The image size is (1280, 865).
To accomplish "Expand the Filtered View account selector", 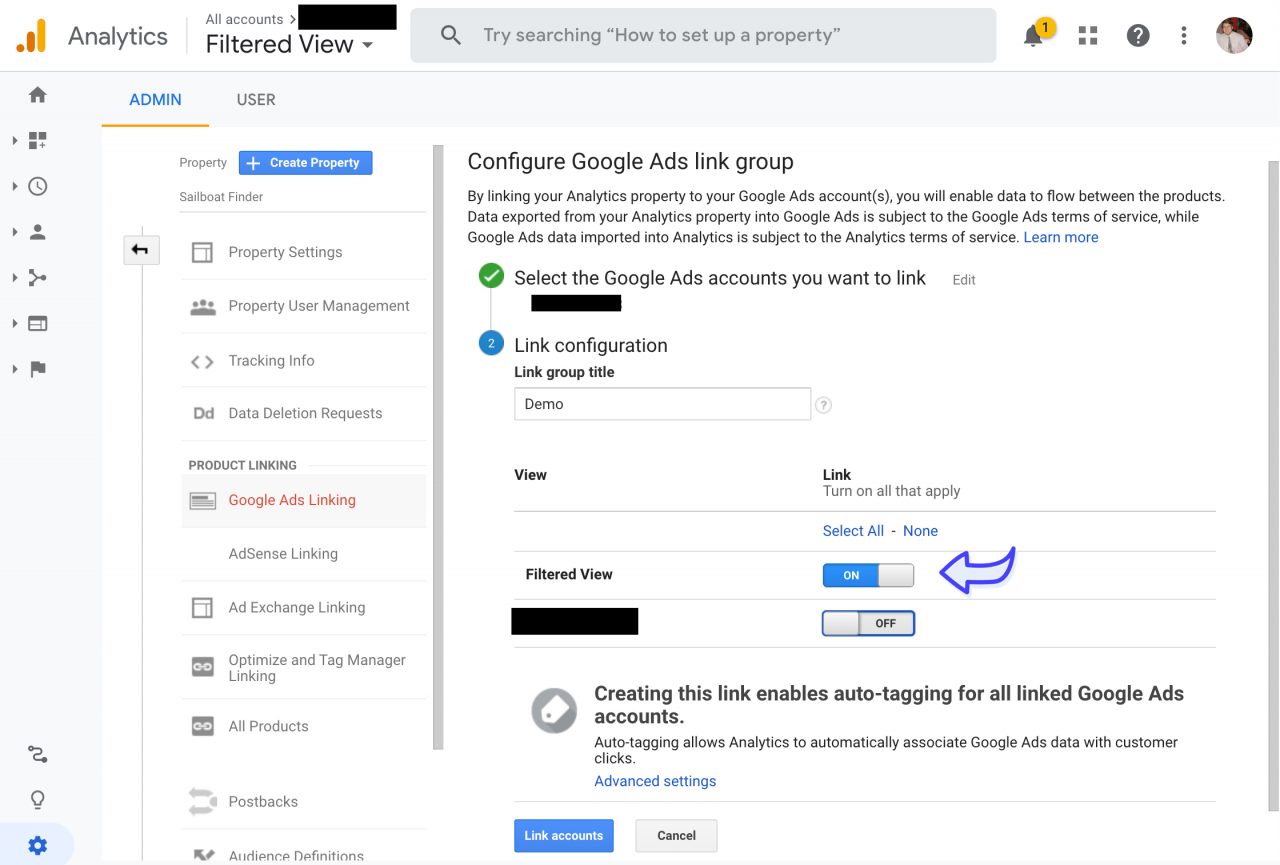I will tap(288, 43).
